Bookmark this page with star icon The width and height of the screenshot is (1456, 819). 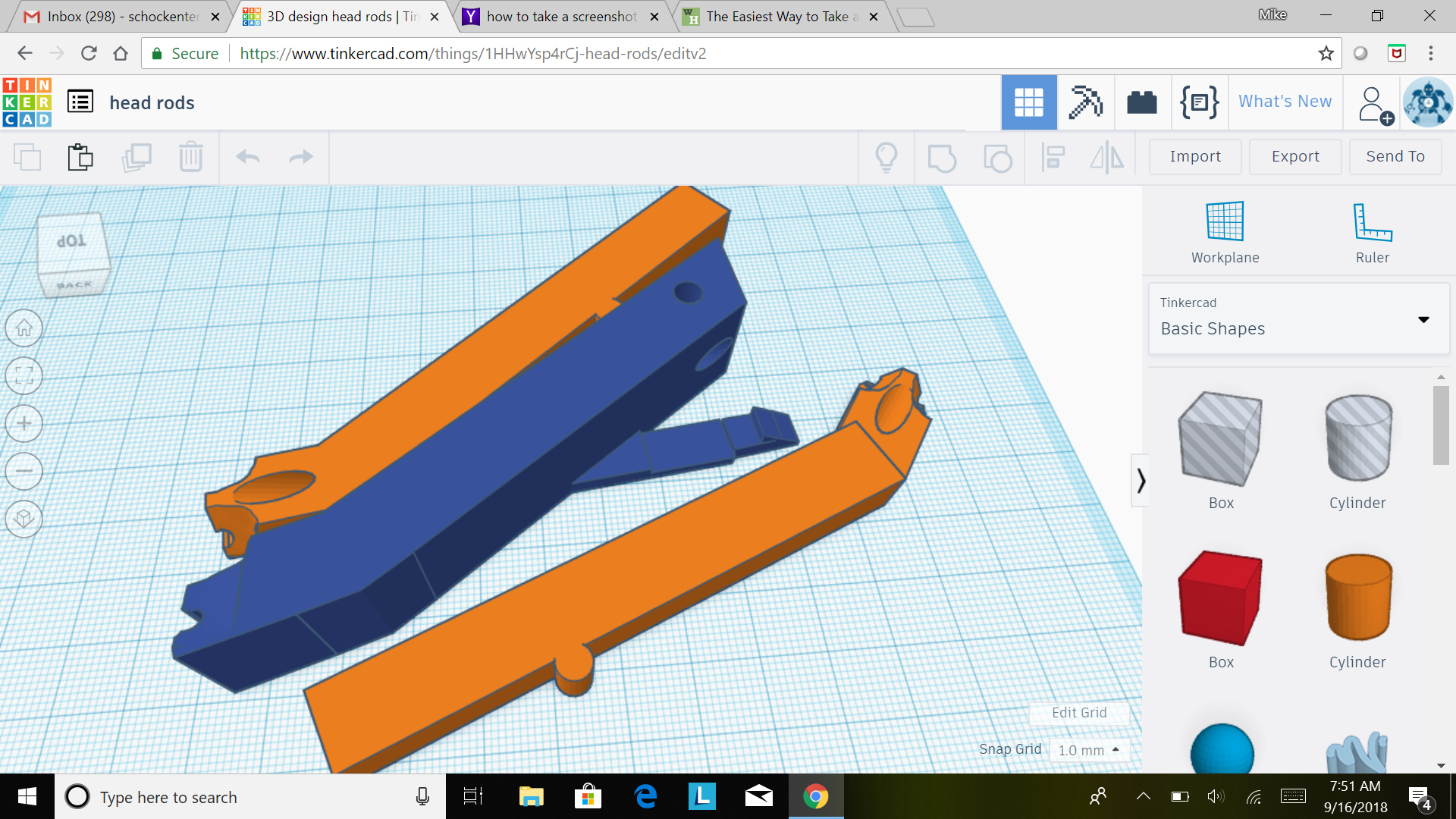click(1326, 53)
